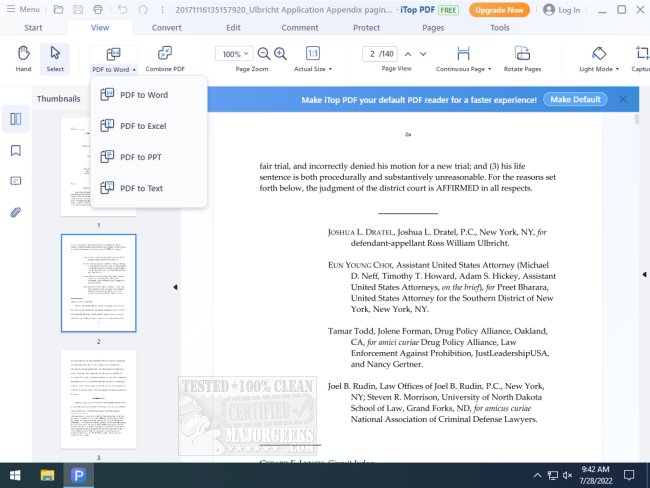Click the Upgrade Now button
Image resolution: width=650 pixels, height=488 pixels.
click(499, 10)
